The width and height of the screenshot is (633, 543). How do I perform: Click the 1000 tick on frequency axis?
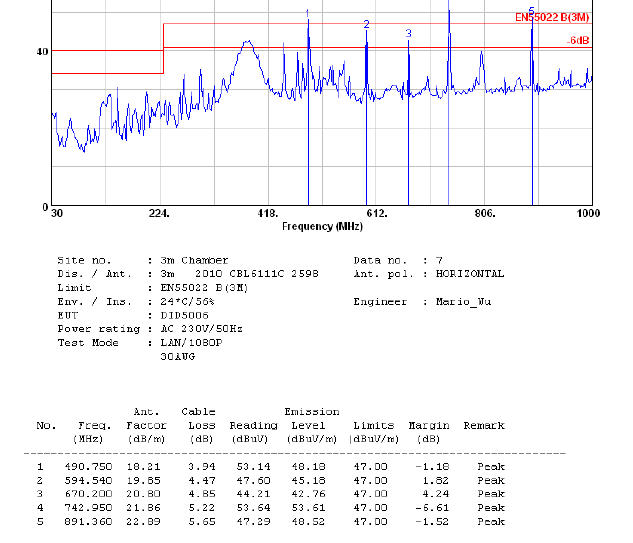587,213
